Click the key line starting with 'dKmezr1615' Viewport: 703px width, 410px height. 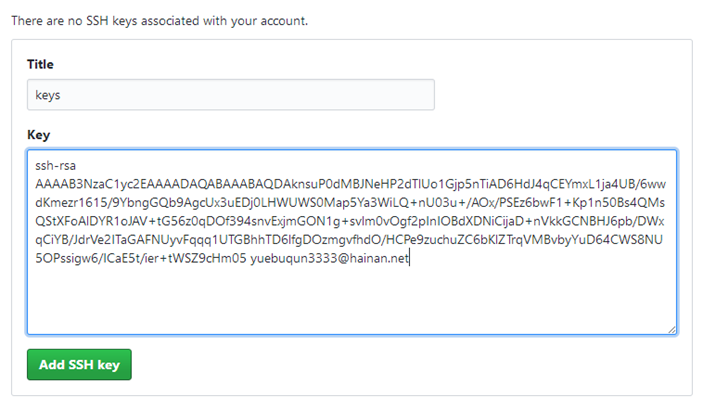(350, 203)
